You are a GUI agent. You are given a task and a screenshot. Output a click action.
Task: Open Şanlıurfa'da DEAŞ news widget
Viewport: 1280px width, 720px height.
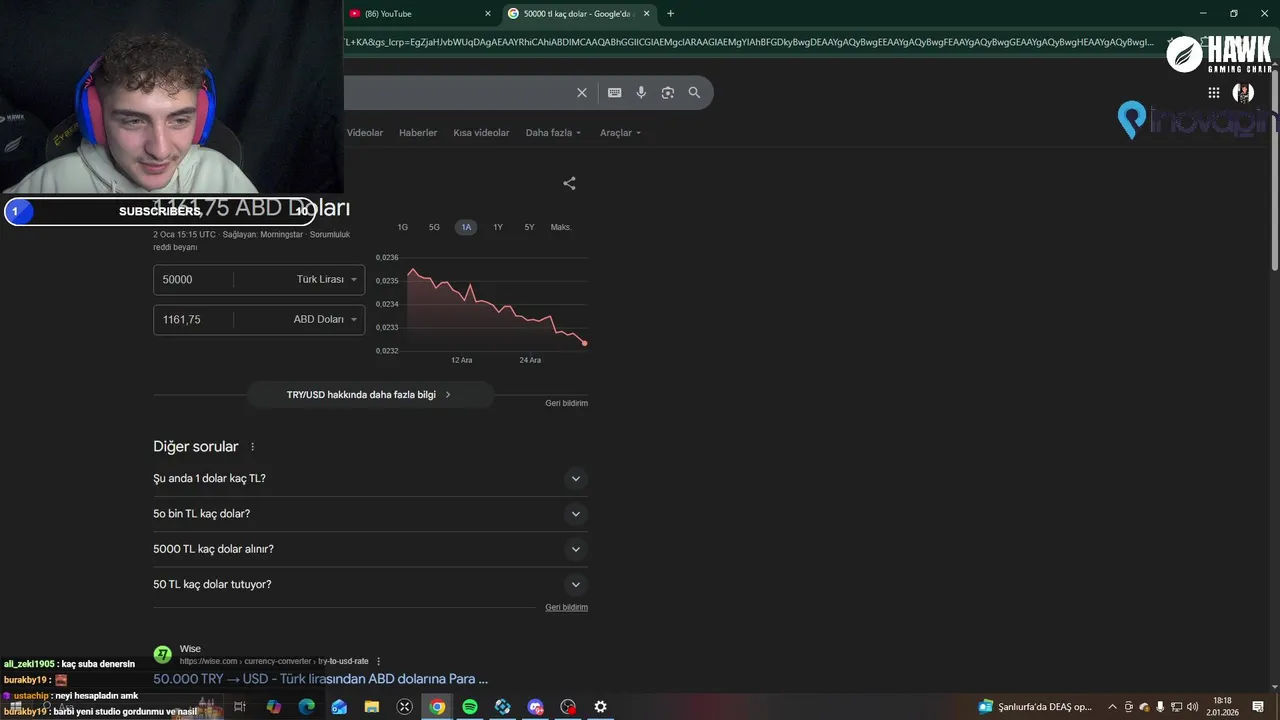(x=1035, y=707)
